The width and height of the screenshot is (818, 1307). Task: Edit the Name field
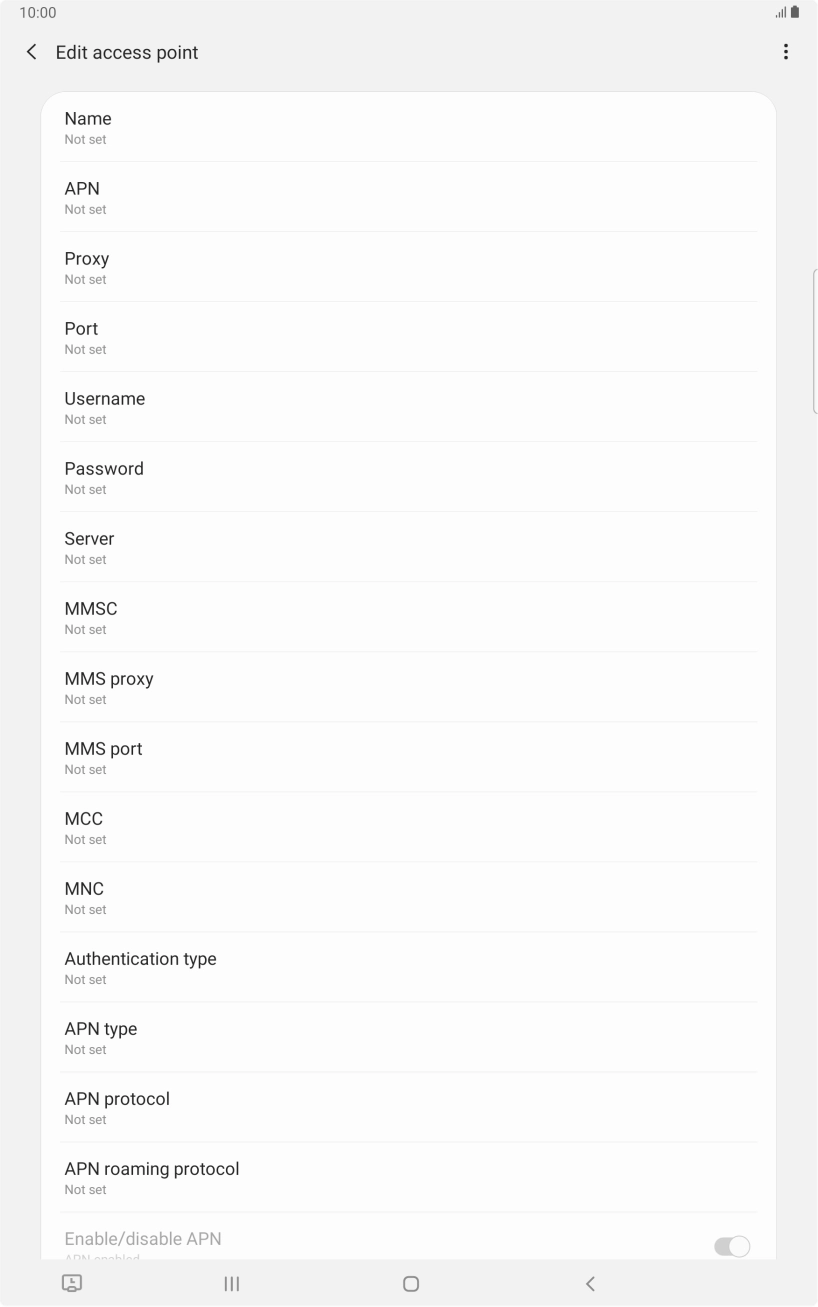tap(408, 127)
